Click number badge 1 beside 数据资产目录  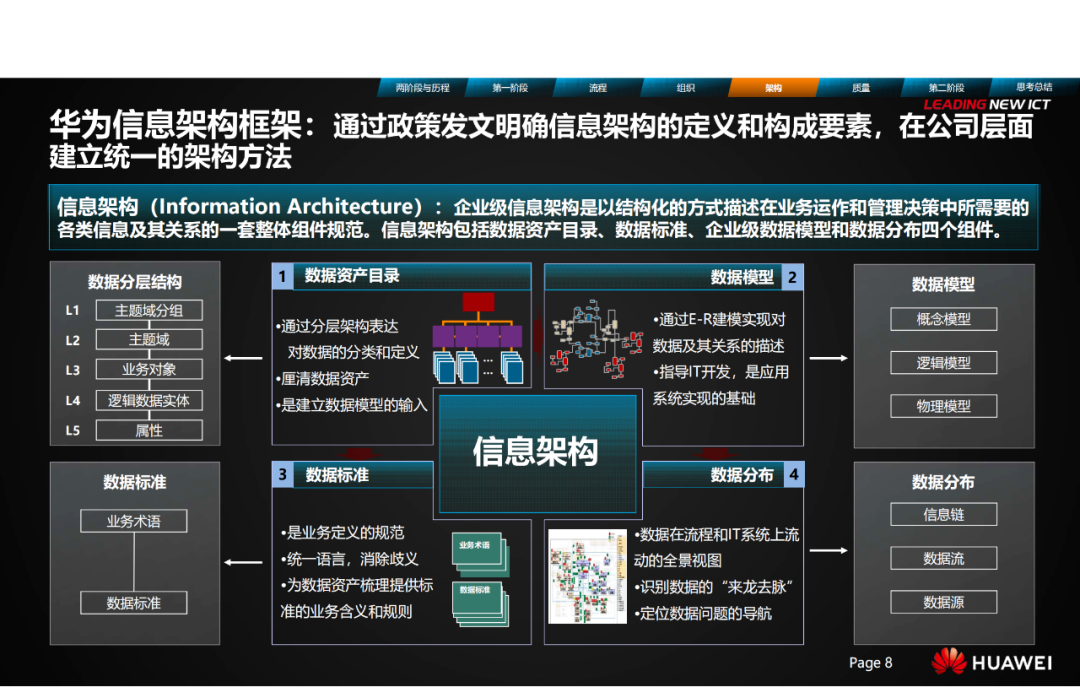coord(283,277)
